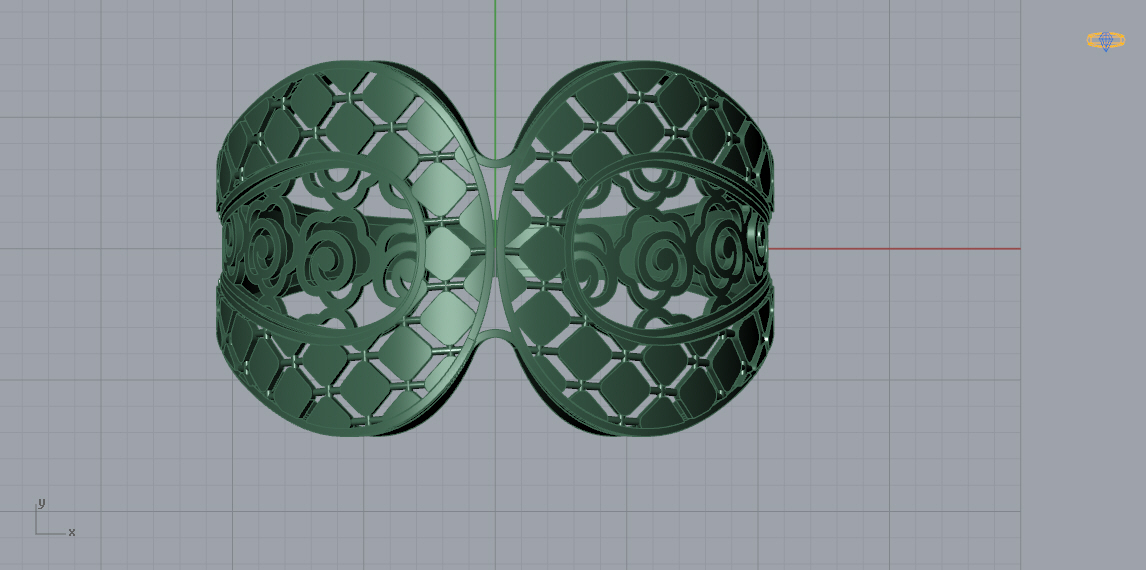
Task: Click the x-y world axis icon
Action: tap(55, 518)
